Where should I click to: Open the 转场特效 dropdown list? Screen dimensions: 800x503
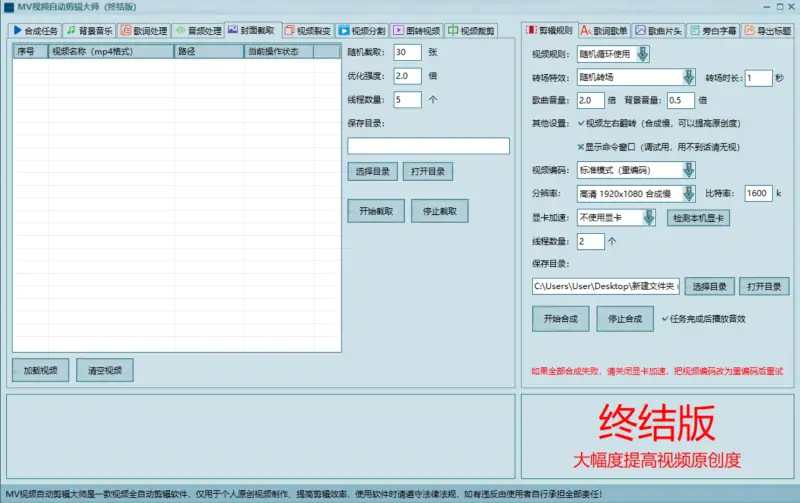pyautogui.click(x=688, y=77)
